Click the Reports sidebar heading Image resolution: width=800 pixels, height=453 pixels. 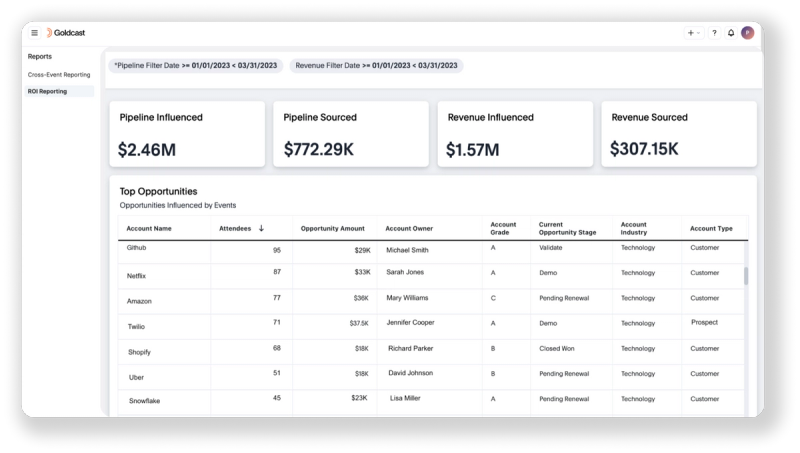coord(40,57)
